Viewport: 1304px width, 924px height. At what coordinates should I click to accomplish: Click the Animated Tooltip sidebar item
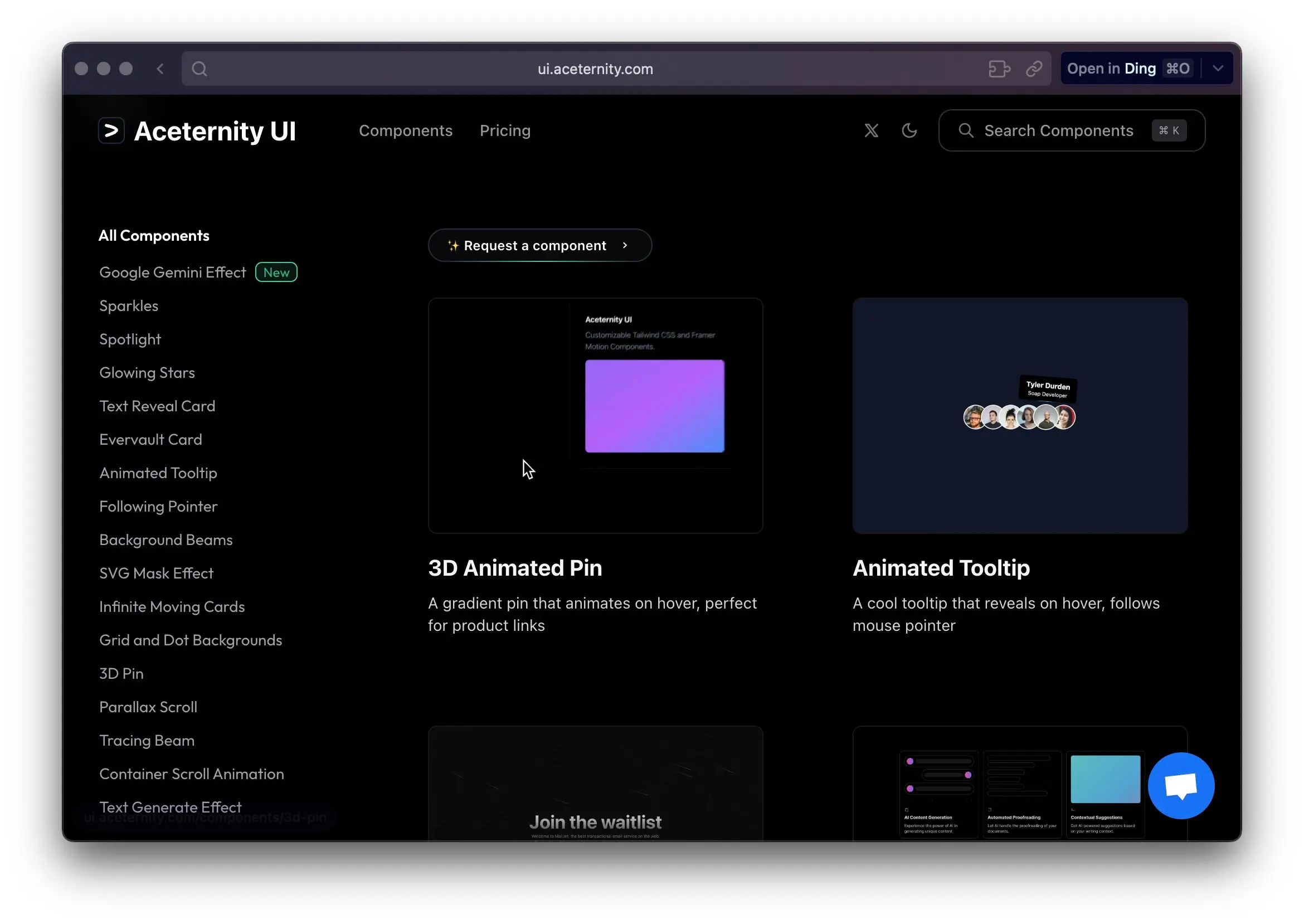[x=158, y=472]
